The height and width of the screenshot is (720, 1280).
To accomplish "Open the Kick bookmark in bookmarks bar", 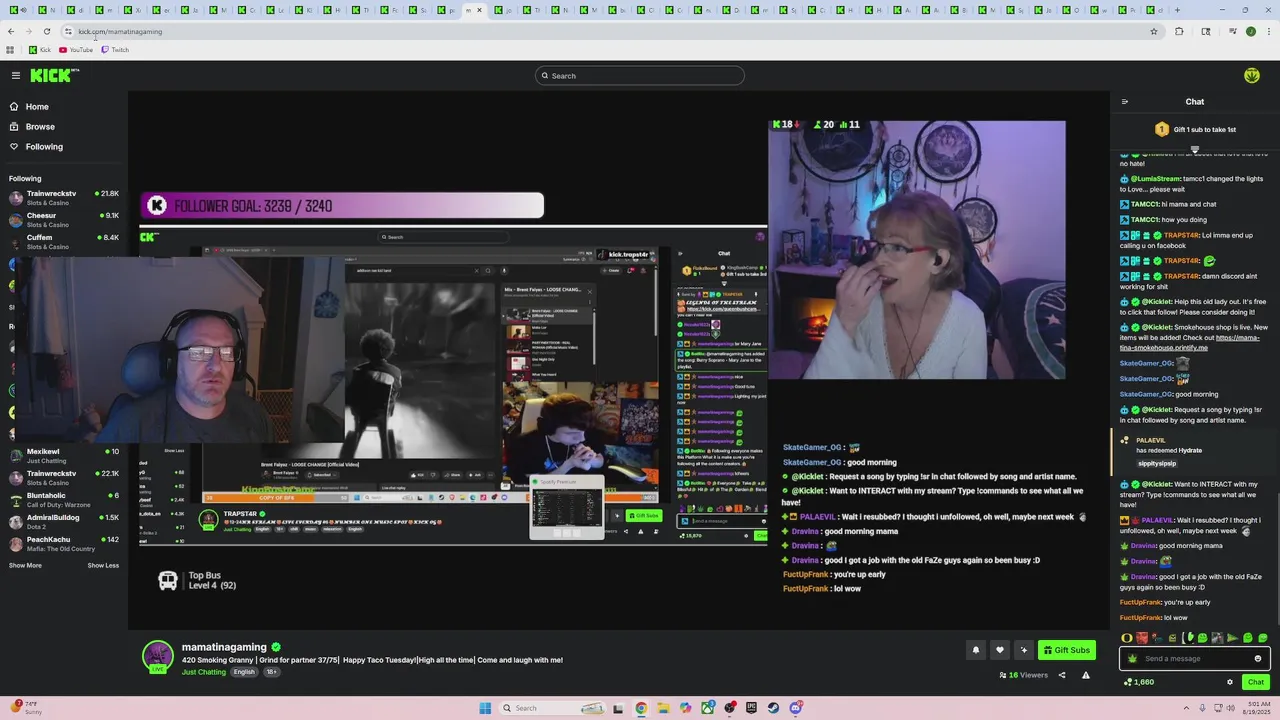I will 40,49.
